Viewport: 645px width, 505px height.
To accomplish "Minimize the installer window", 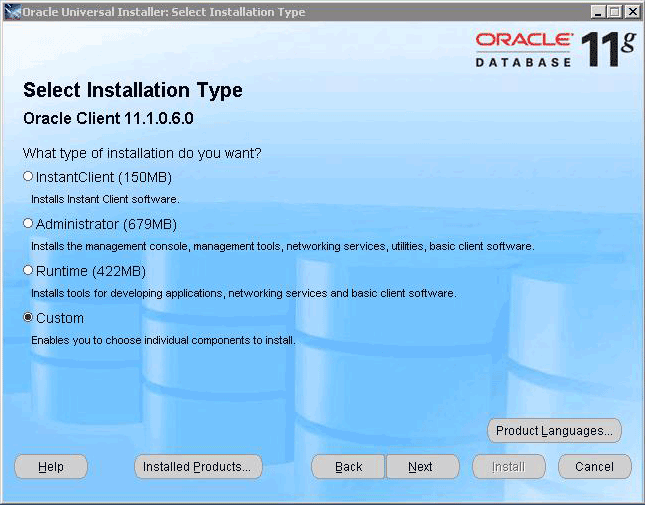I will click(599, 12).
